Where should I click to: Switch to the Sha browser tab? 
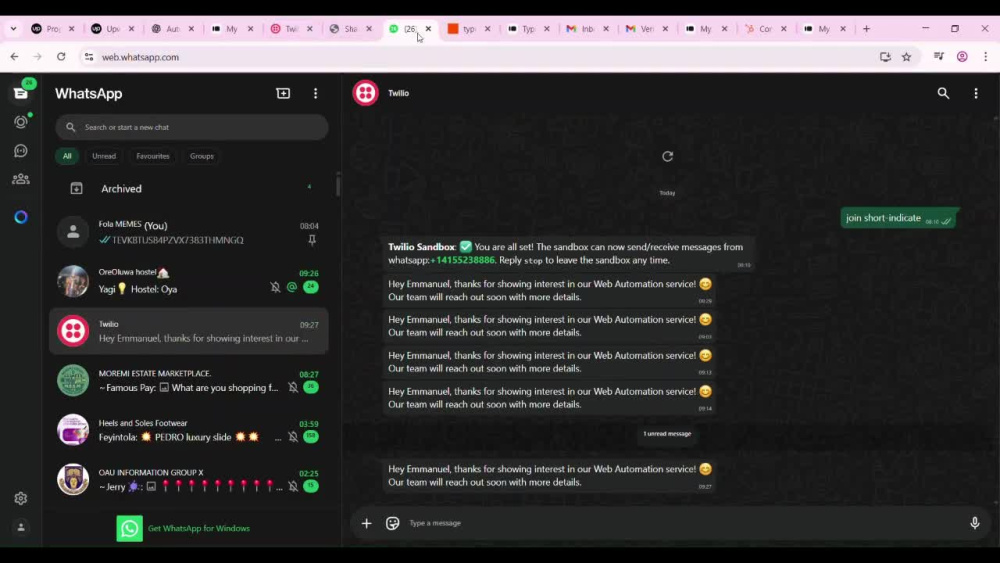point(351,29)
